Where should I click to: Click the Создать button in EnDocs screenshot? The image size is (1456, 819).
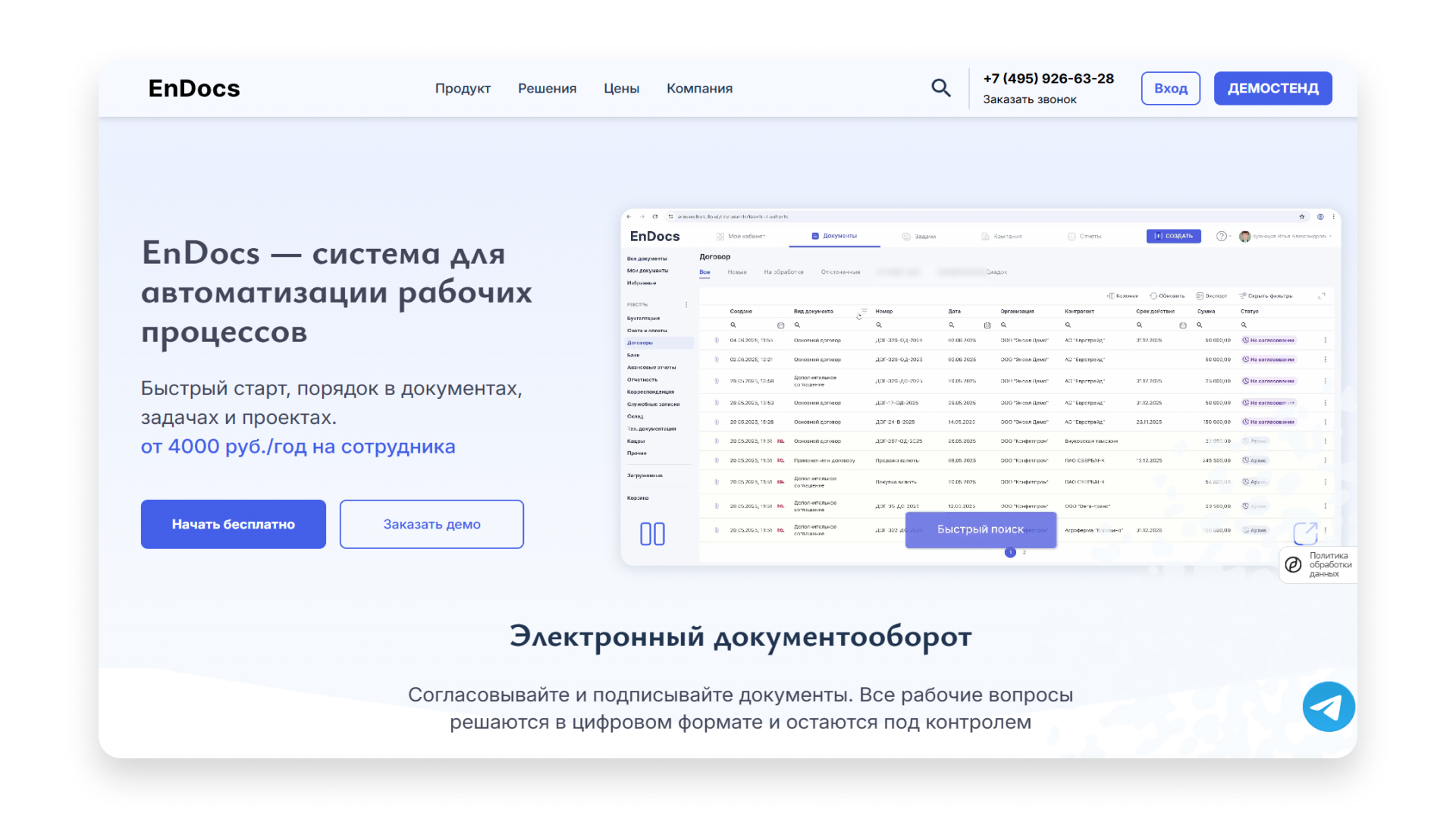1174,236
